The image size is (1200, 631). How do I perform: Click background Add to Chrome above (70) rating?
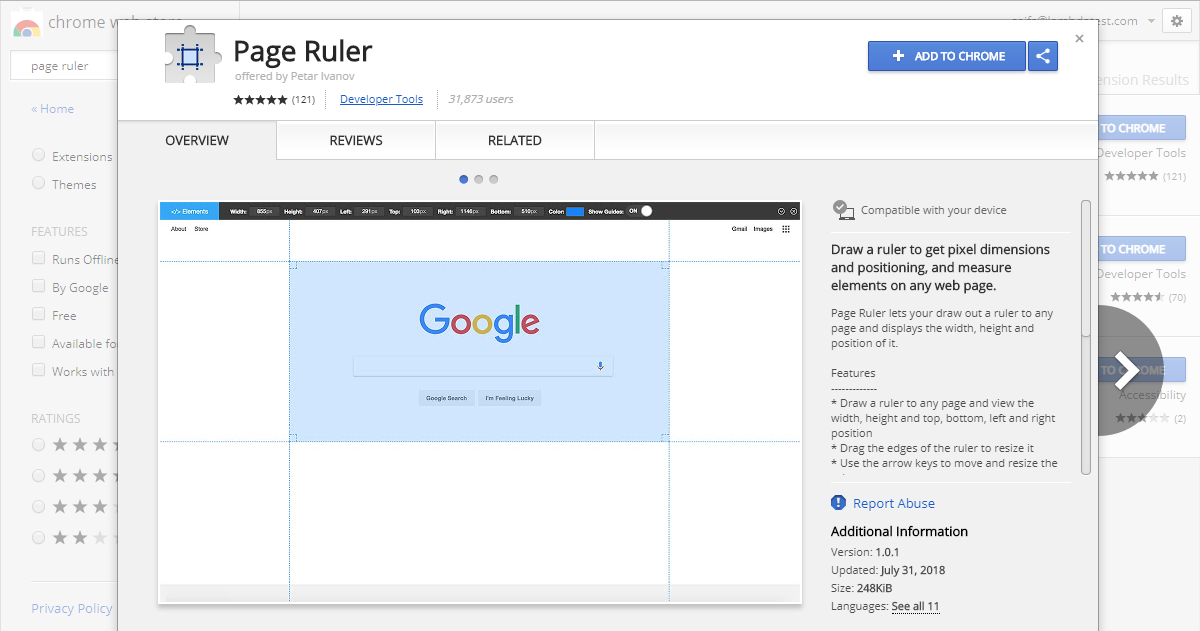(1142, 249)
